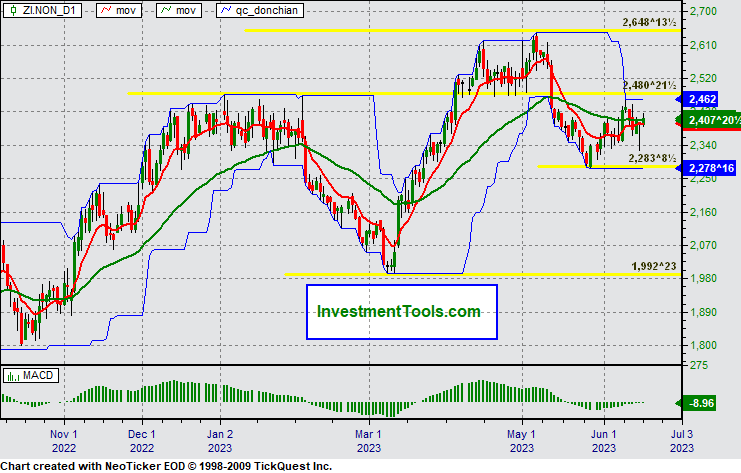
Task: Select the green 2,407^20 price marker
Action: (711, 121)
